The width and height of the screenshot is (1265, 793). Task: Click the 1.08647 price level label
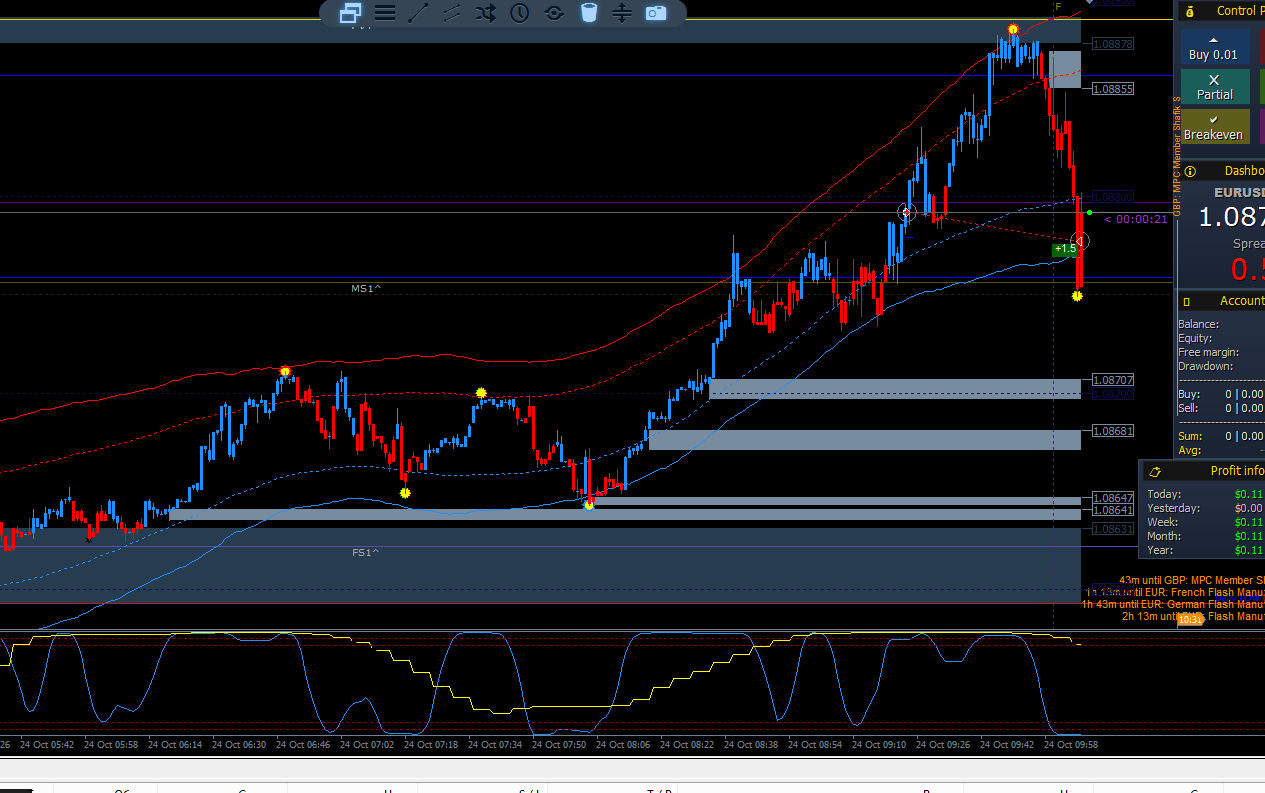tap(1113, 498)
